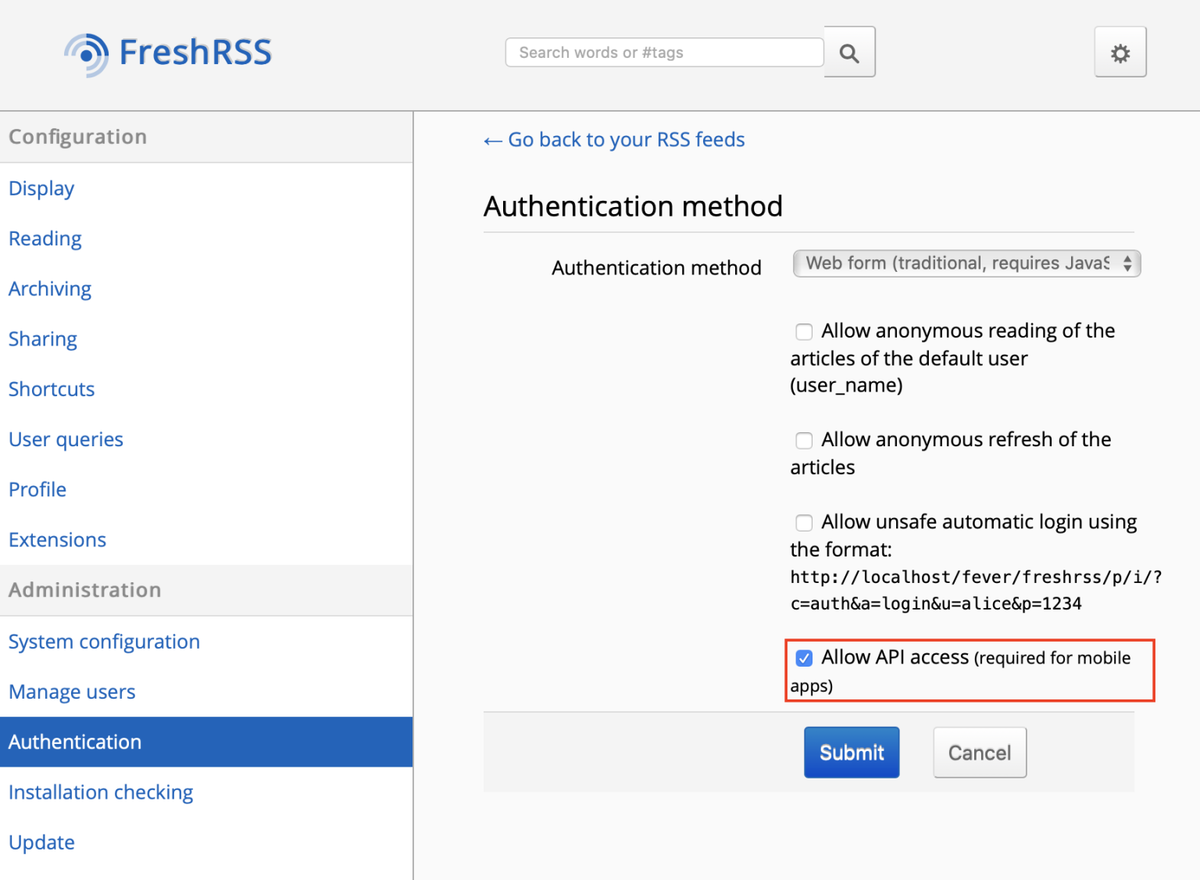This screenshot has width=1200, height=880.
Task: Click the magnifying glass search button
Action: [x=850, y=52]
